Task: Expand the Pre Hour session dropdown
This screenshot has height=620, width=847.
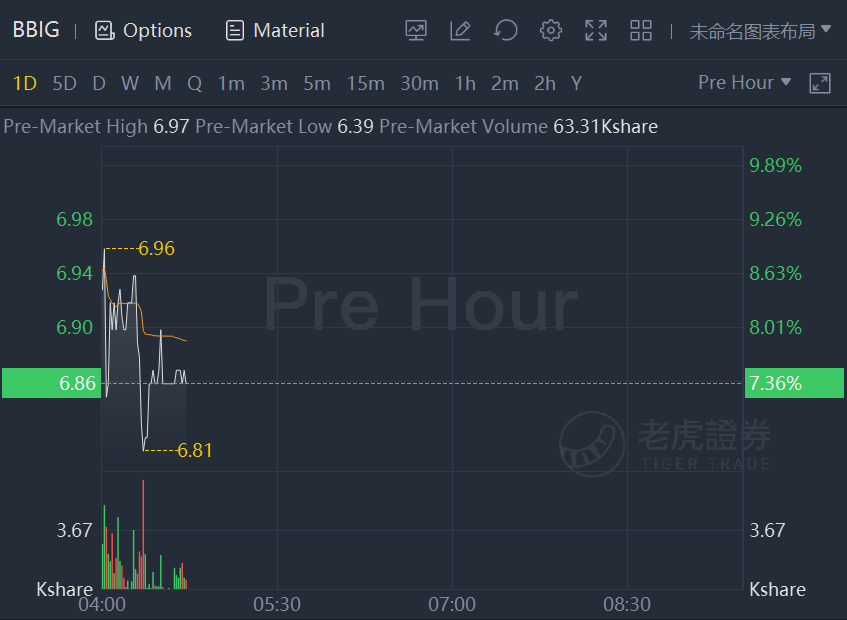Action: coord(744,83)
